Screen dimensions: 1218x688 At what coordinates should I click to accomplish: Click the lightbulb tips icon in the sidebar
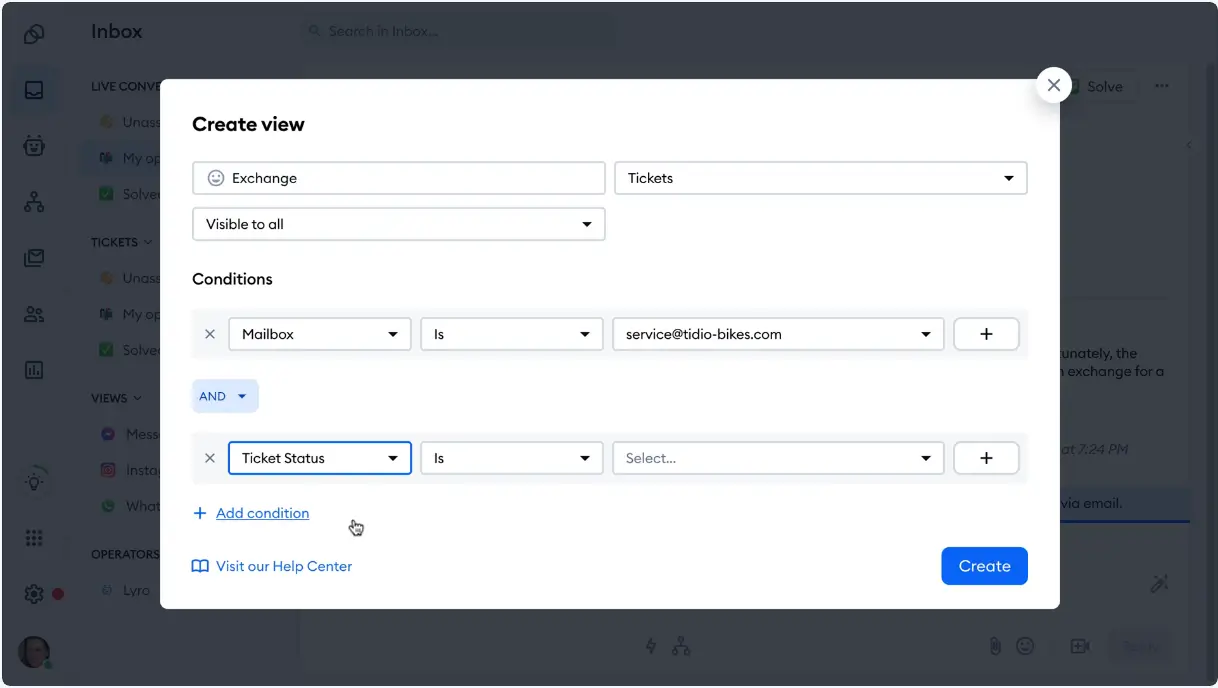[34, 482]
